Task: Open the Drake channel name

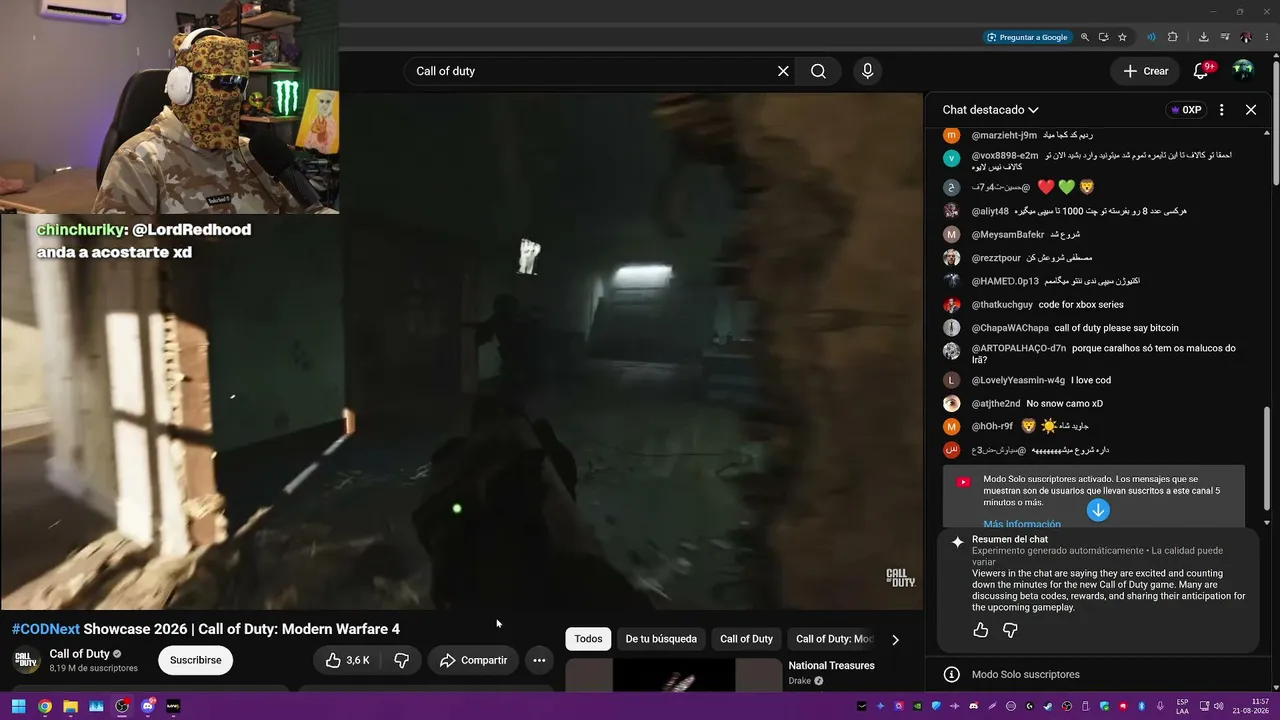Action: tap(799, 681)
